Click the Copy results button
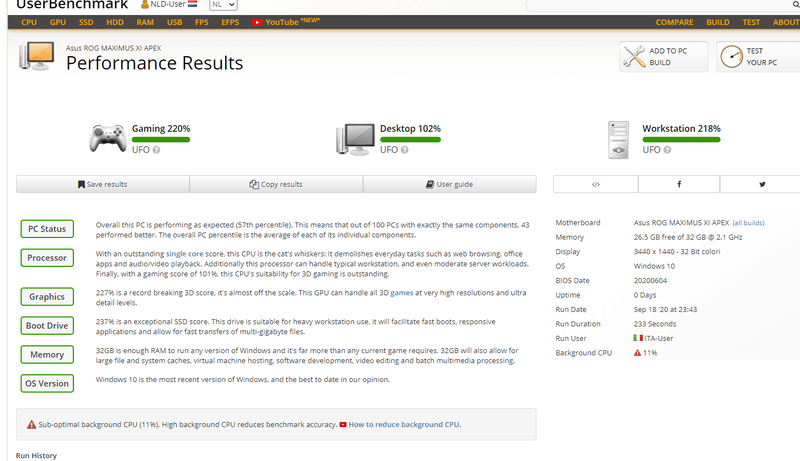The height and width of the screenshot is (461, 800). [x=276, y=184]
